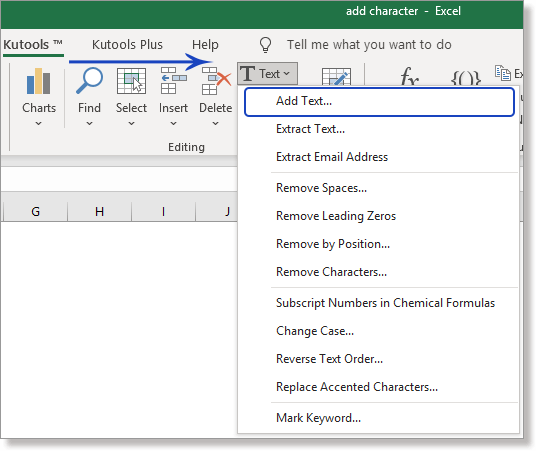Click Tell me what you want field
This screenshot has height=451, width=536.
pos(369,45)
